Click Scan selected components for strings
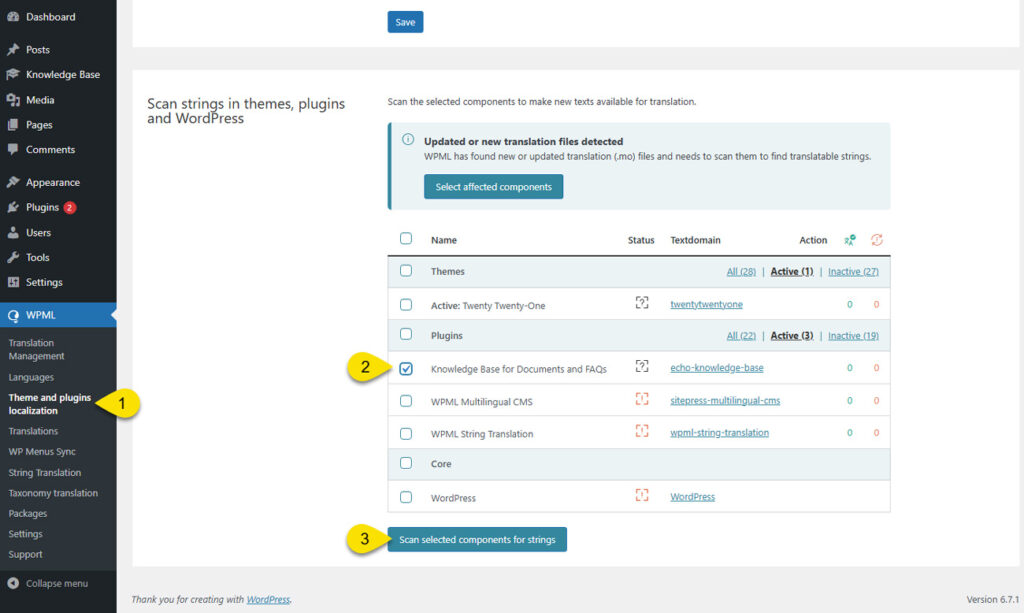The height and width of the screenshot is (613, 1024). [477, 539]
